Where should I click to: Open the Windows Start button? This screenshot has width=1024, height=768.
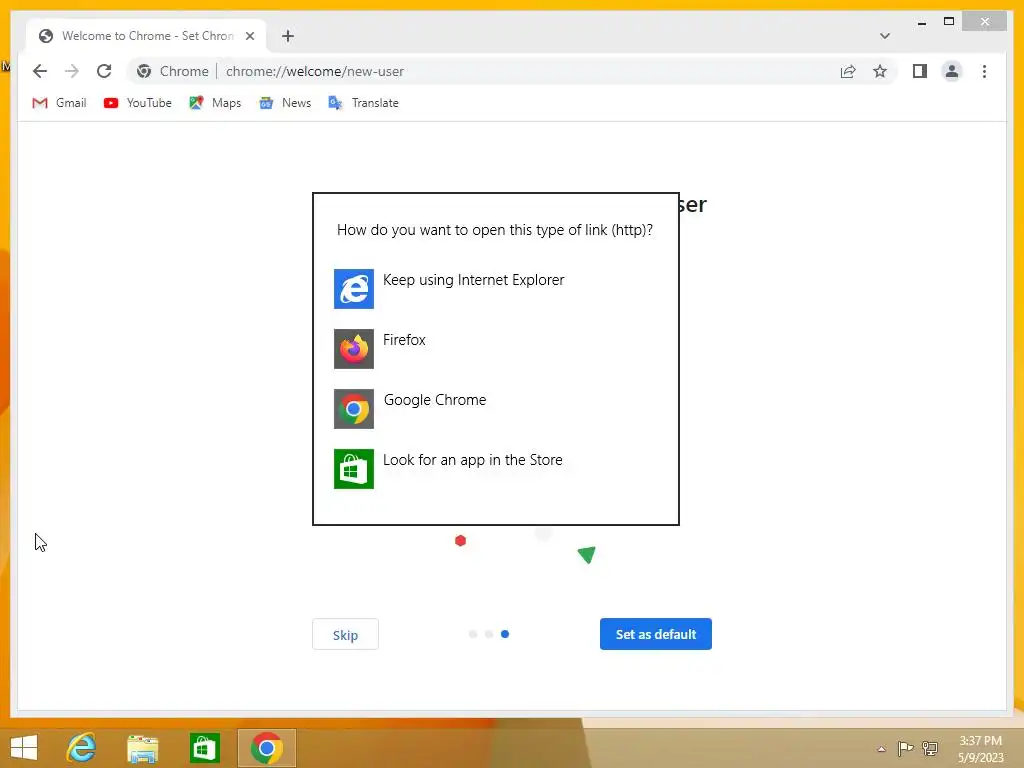coord(24,747)
